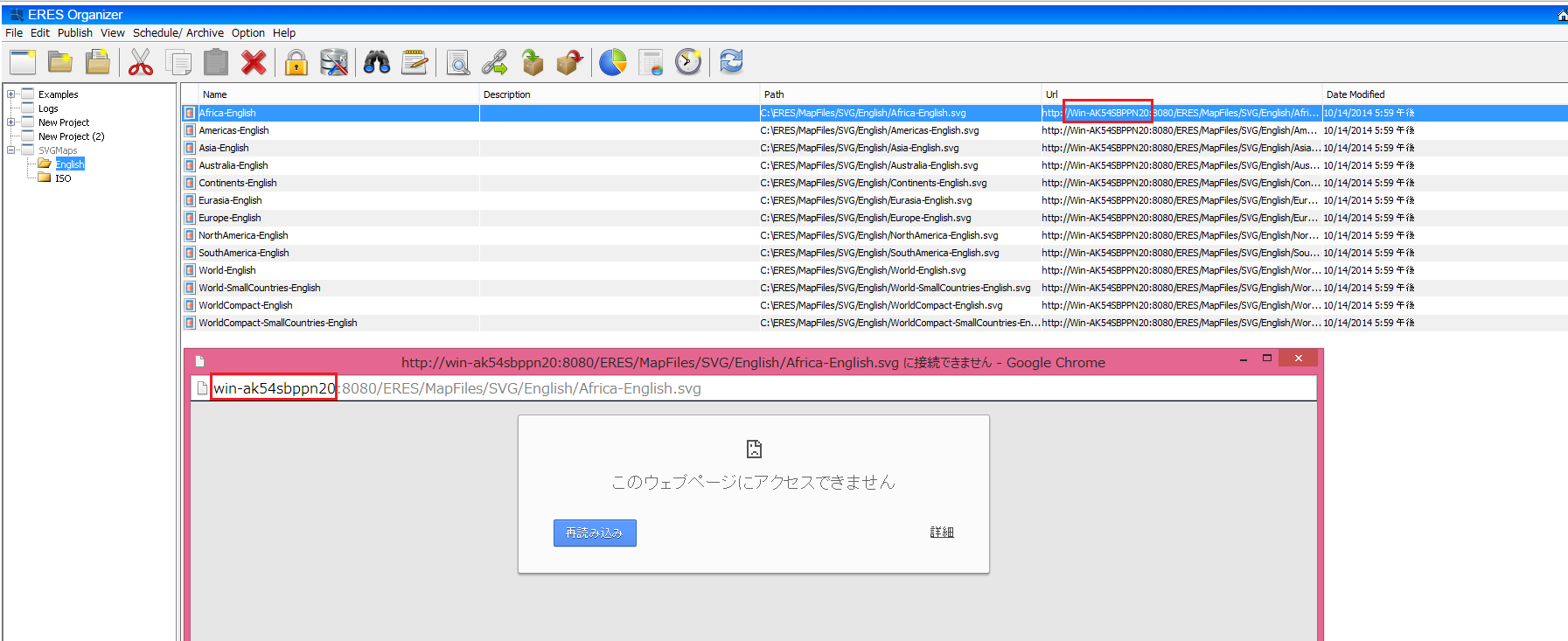Screen dimensions: 1568x641
Task: Cut selection with the scissors icon
Action: coord(141,62)
